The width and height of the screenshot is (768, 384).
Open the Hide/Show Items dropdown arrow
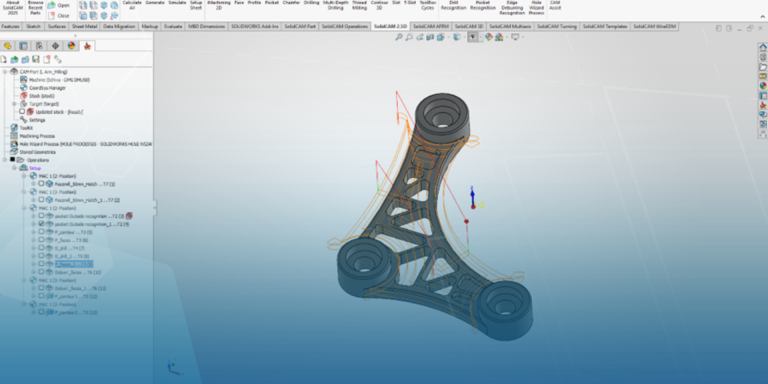pos(480,37)
